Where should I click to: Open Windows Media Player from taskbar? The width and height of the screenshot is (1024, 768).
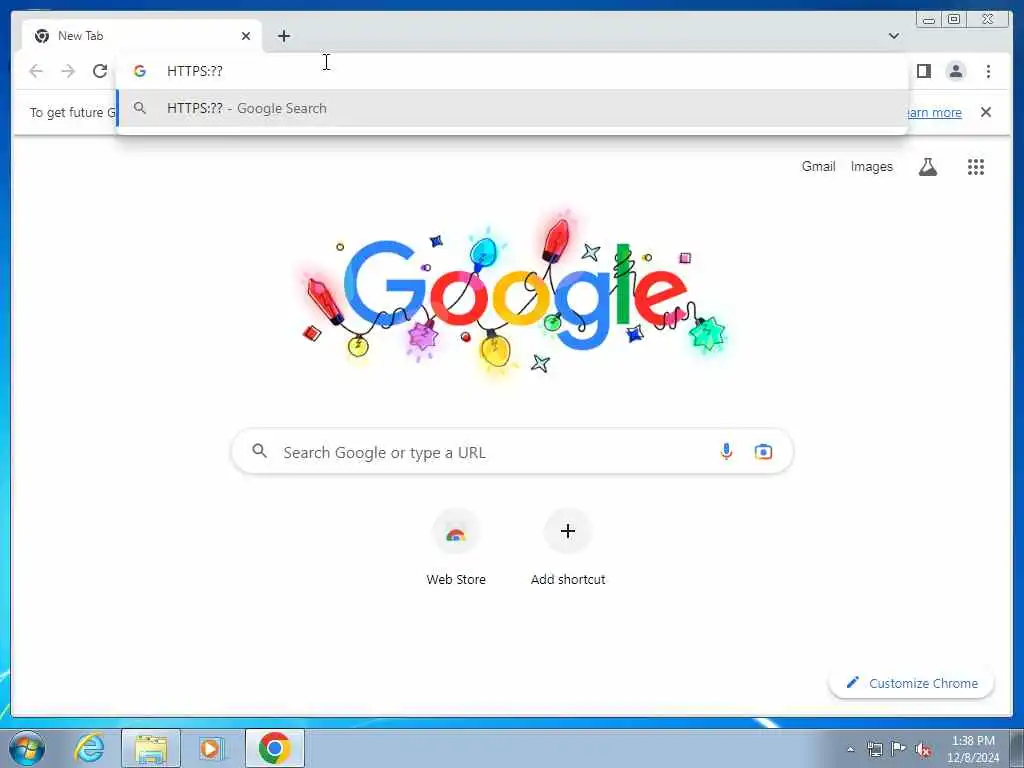(x=212, y=748)
